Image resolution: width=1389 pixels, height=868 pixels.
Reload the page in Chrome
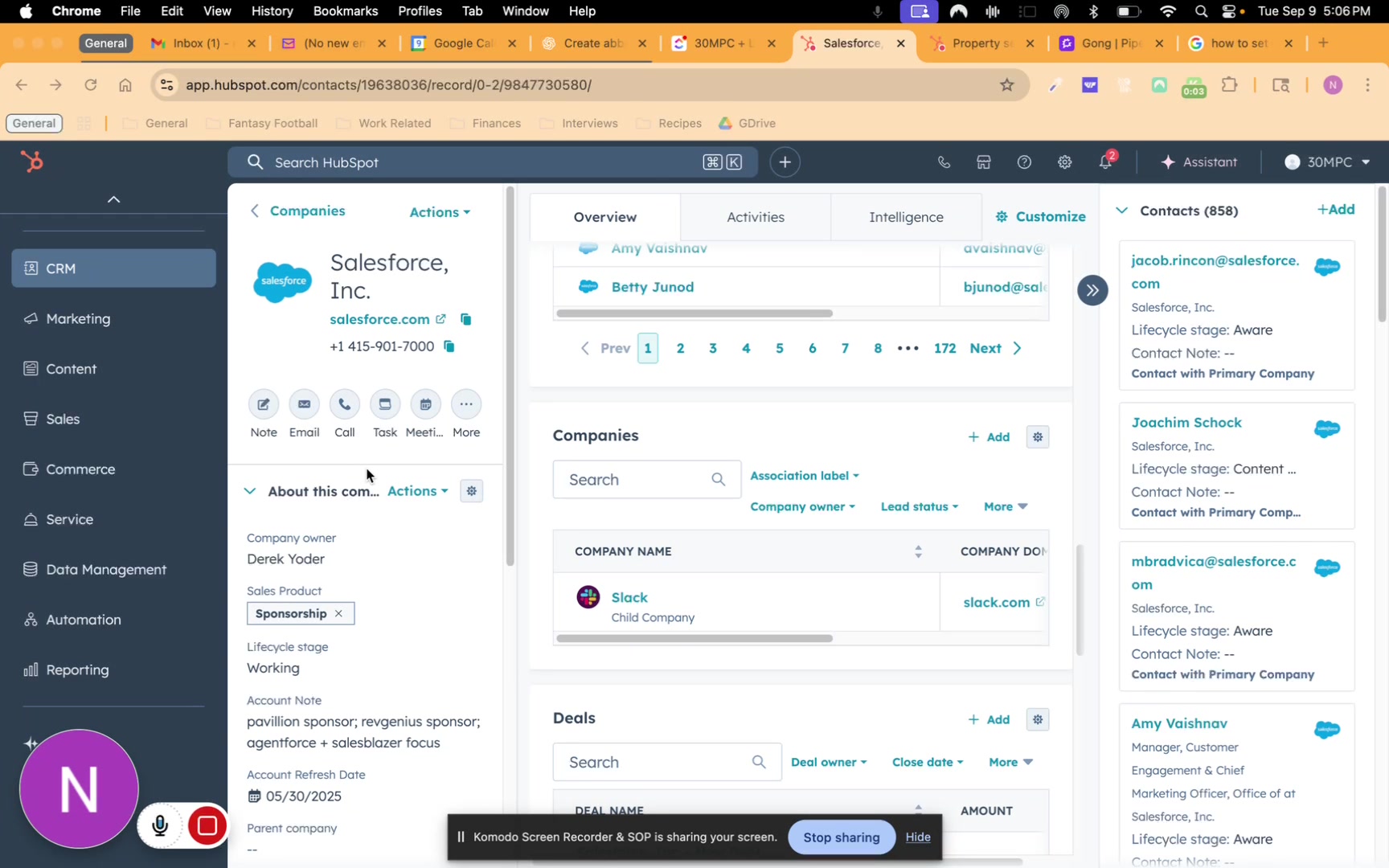91,84
